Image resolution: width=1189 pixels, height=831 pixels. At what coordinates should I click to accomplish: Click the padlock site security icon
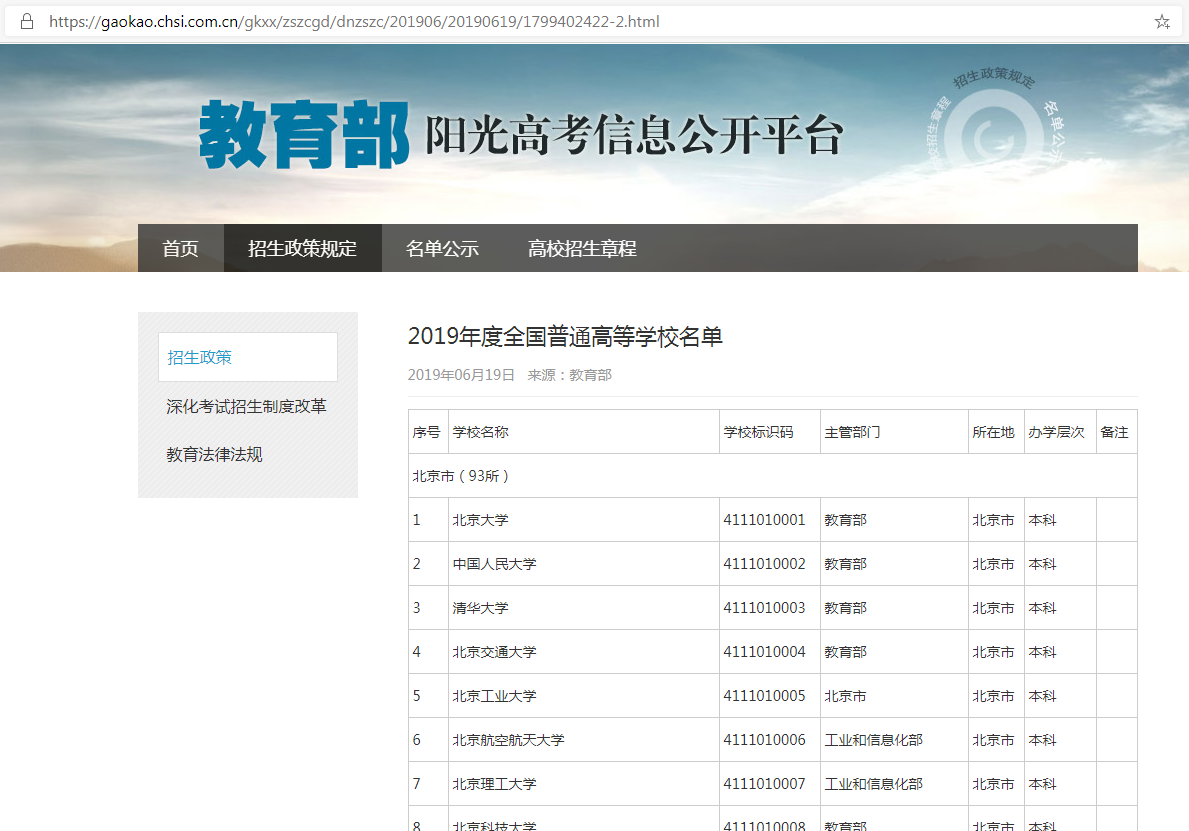(x=27, y=21)
